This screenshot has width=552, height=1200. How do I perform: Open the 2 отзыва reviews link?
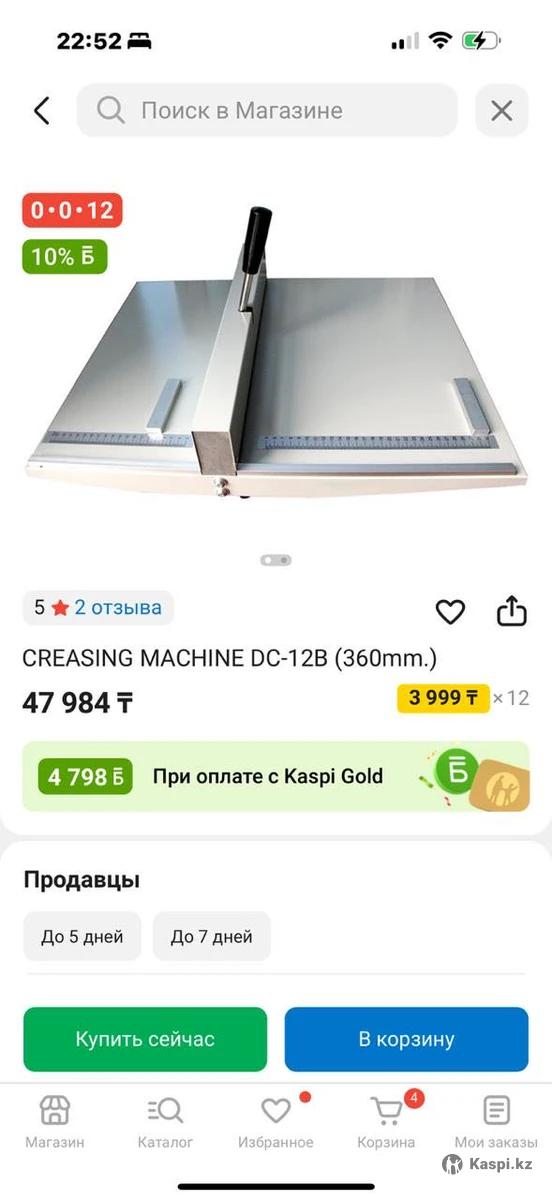(x=118, y=607)
